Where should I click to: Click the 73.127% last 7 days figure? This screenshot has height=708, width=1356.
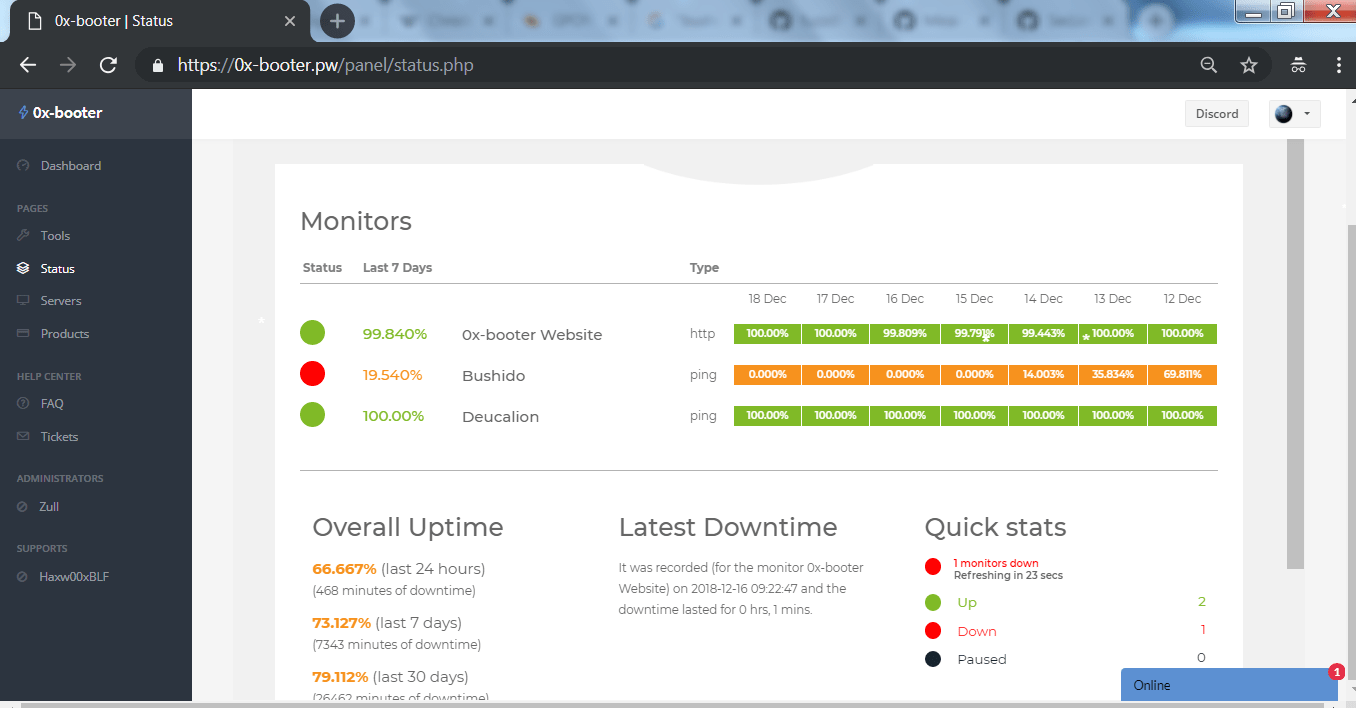342,623
